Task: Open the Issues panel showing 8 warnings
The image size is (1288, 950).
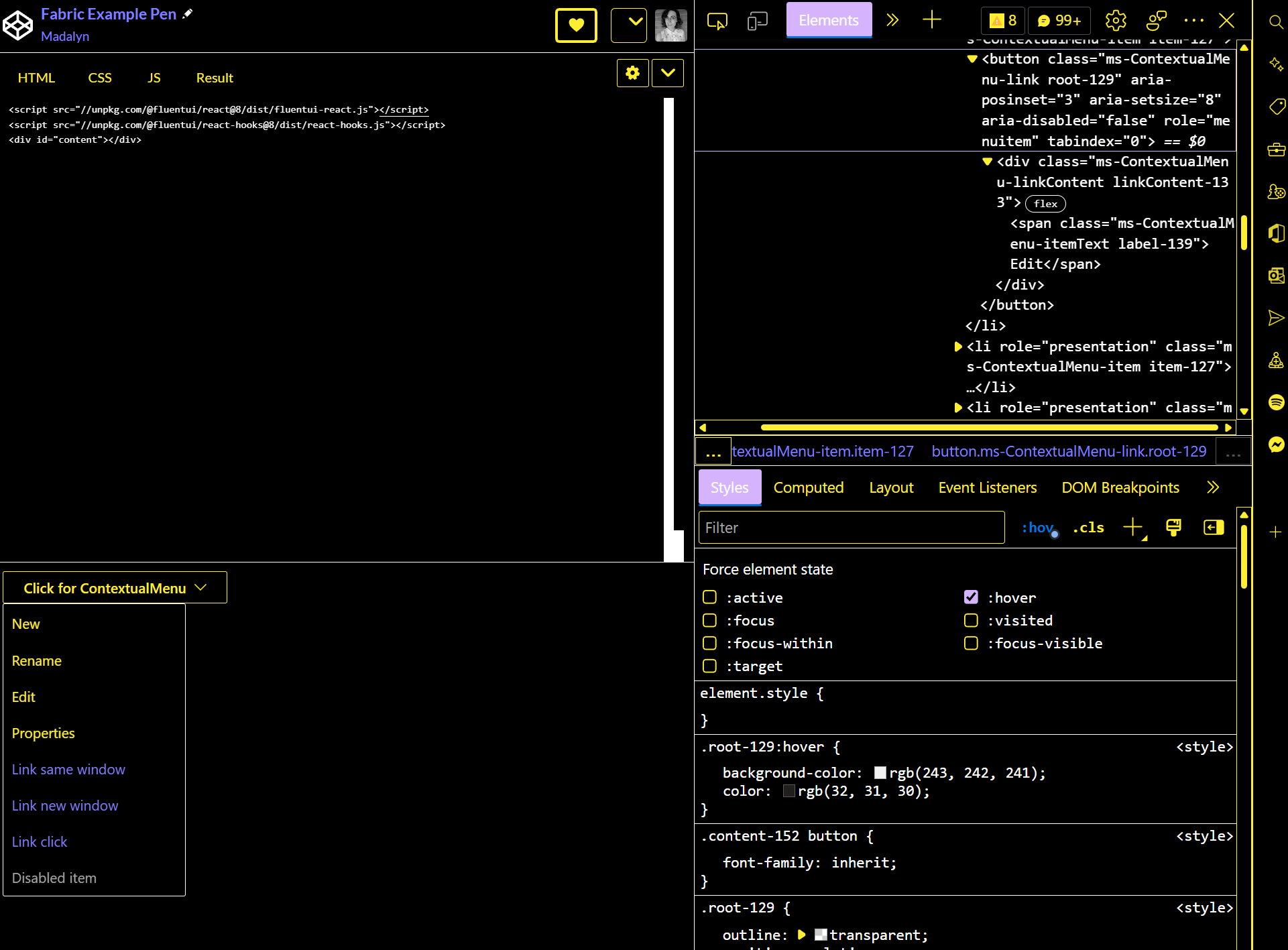Action: point(1003,21)
